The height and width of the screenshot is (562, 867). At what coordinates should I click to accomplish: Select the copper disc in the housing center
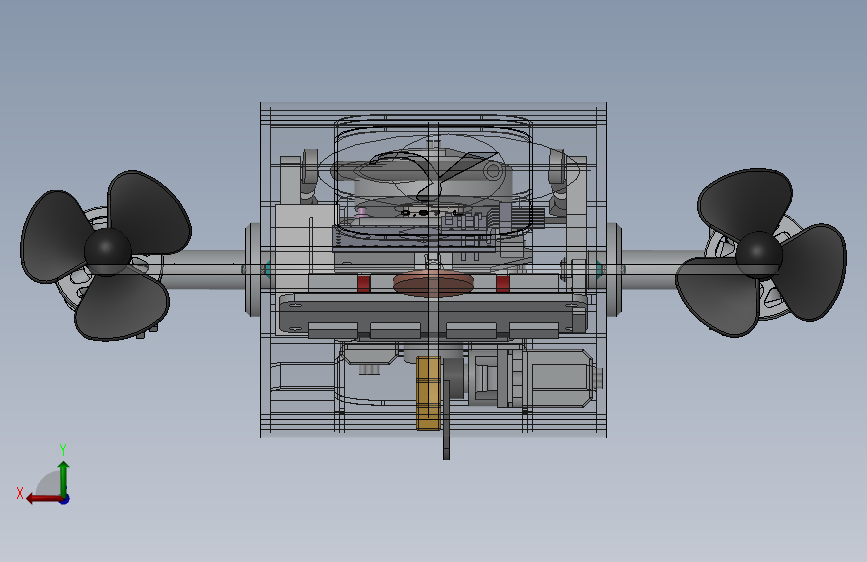434,283
